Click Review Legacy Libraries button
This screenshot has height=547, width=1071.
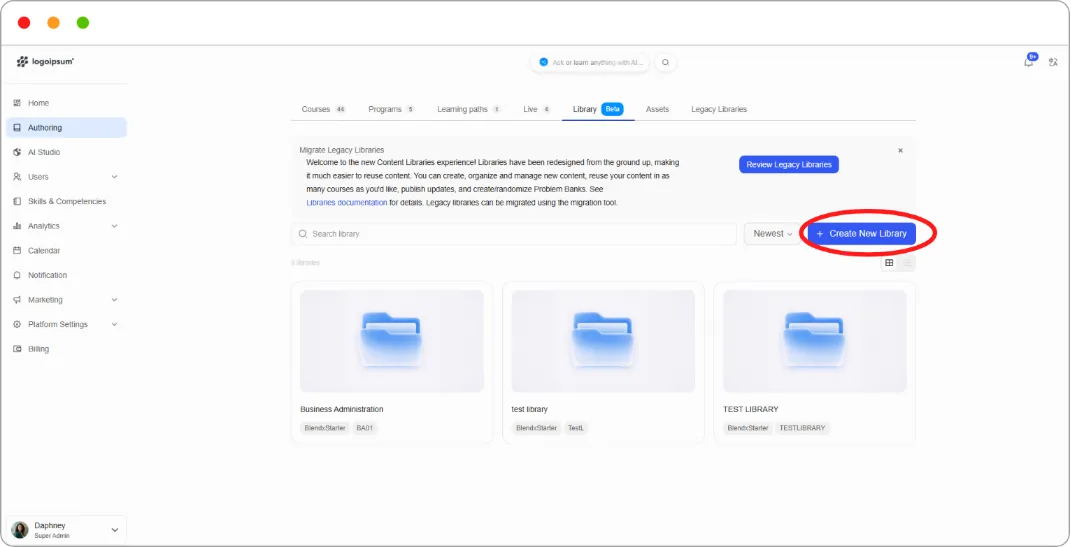point(789,165)
